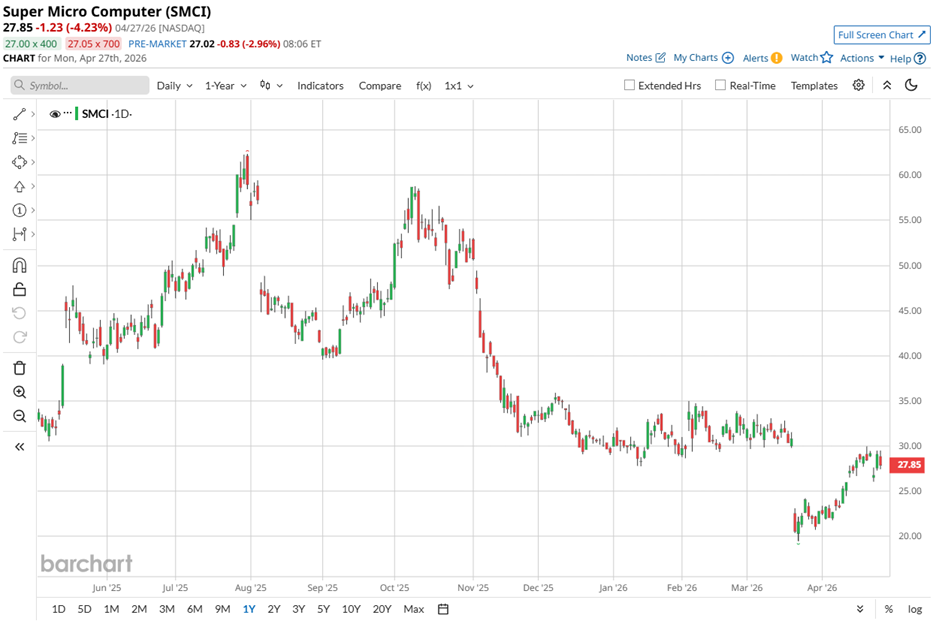Click the Watch star icon
This screenshot has height=633, width=936.
click(x=827, y=57)
